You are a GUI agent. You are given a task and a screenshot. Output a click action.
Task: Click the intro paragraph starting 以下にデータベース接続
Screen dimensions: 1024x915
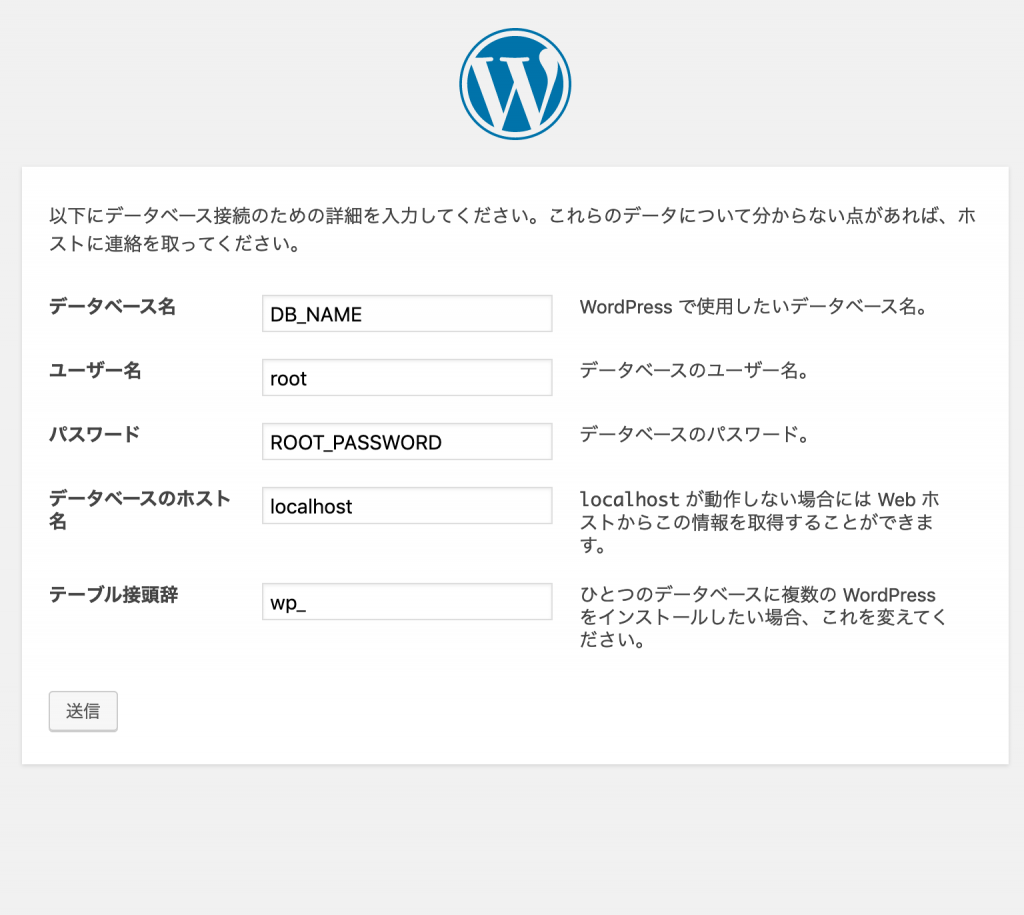(x=513, y=229)
